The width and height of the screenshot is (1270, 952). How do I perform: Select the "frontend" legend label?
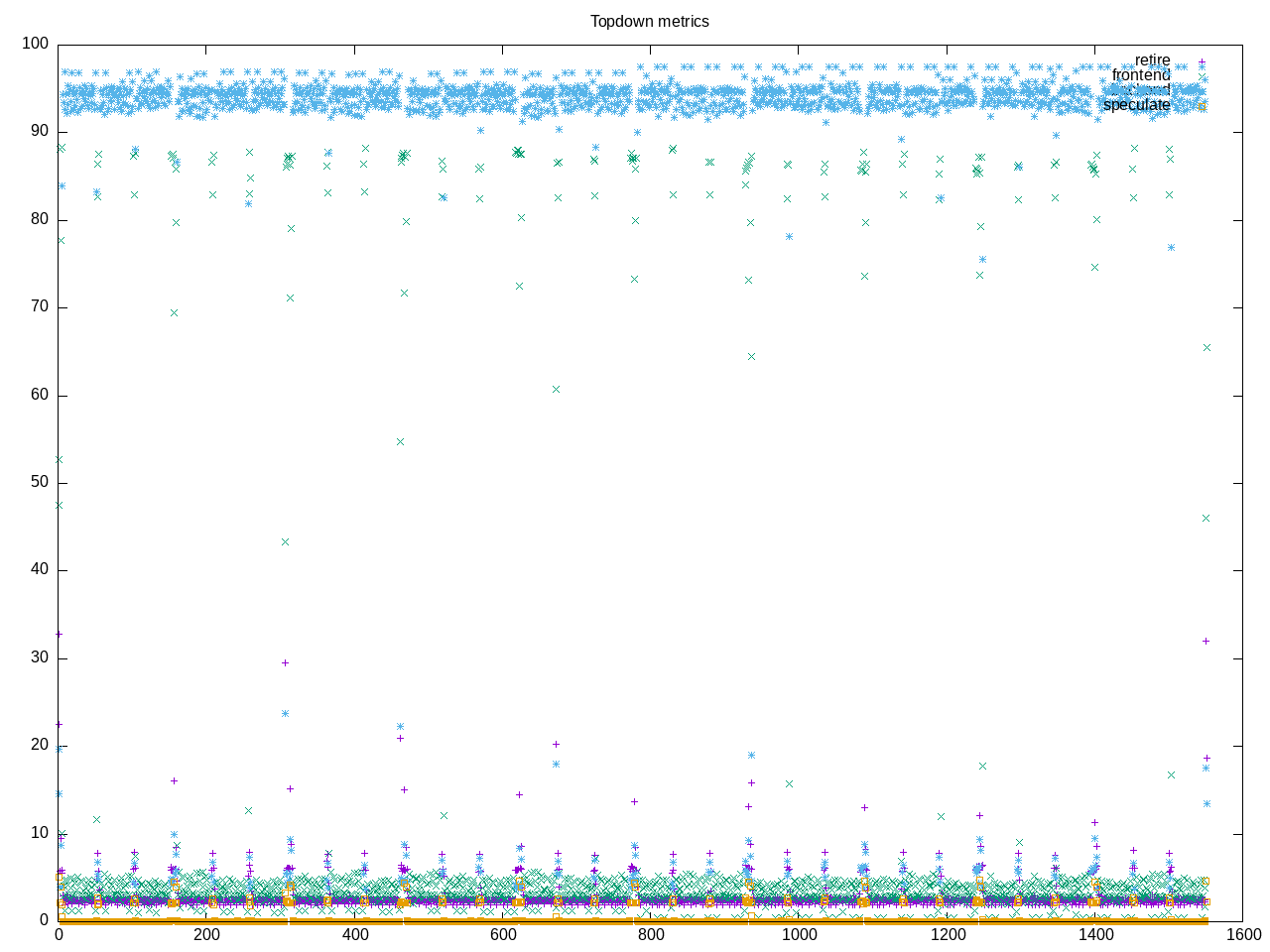1140,75
